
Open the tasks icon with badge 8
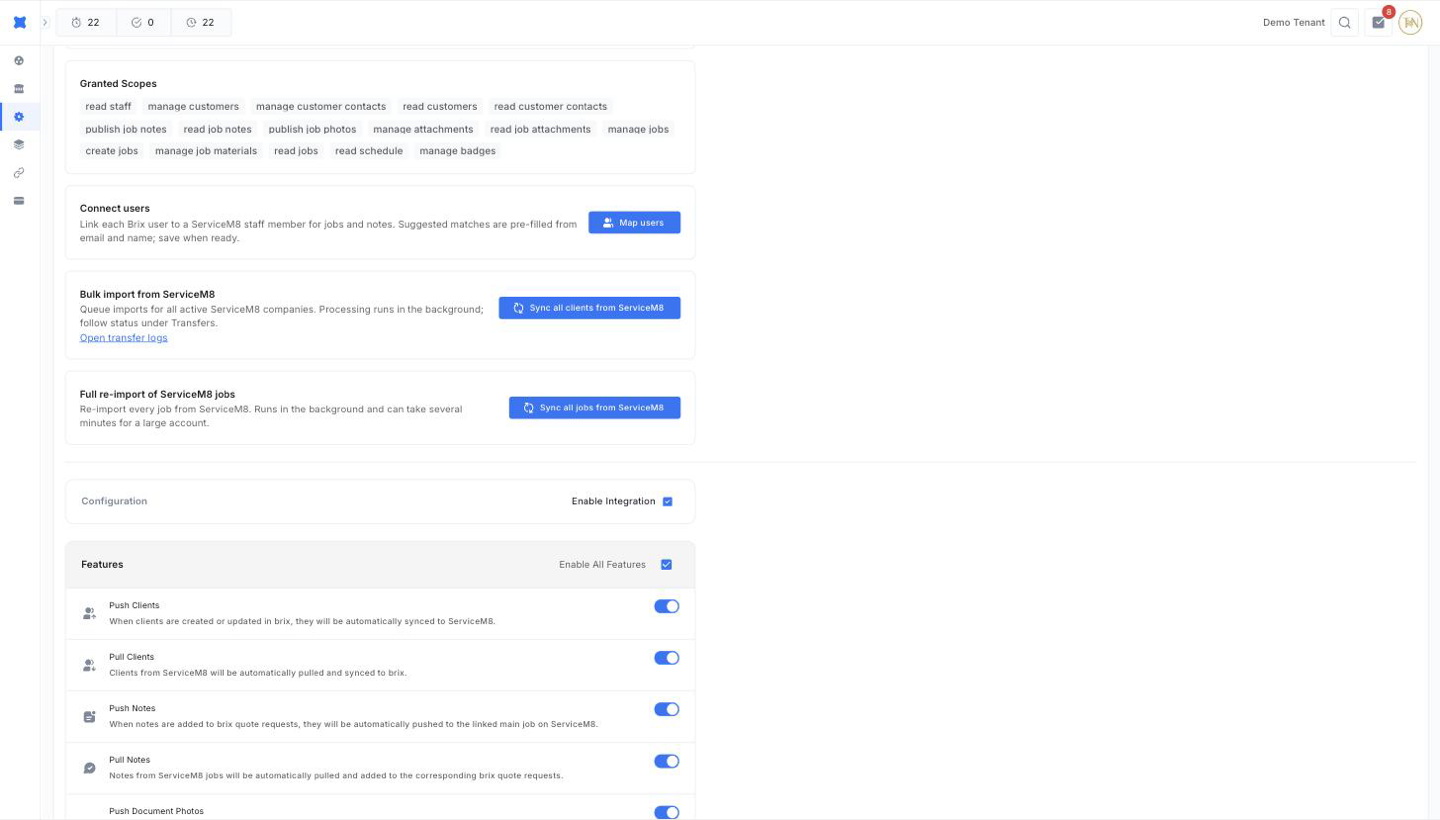[x=1379, y=23]
